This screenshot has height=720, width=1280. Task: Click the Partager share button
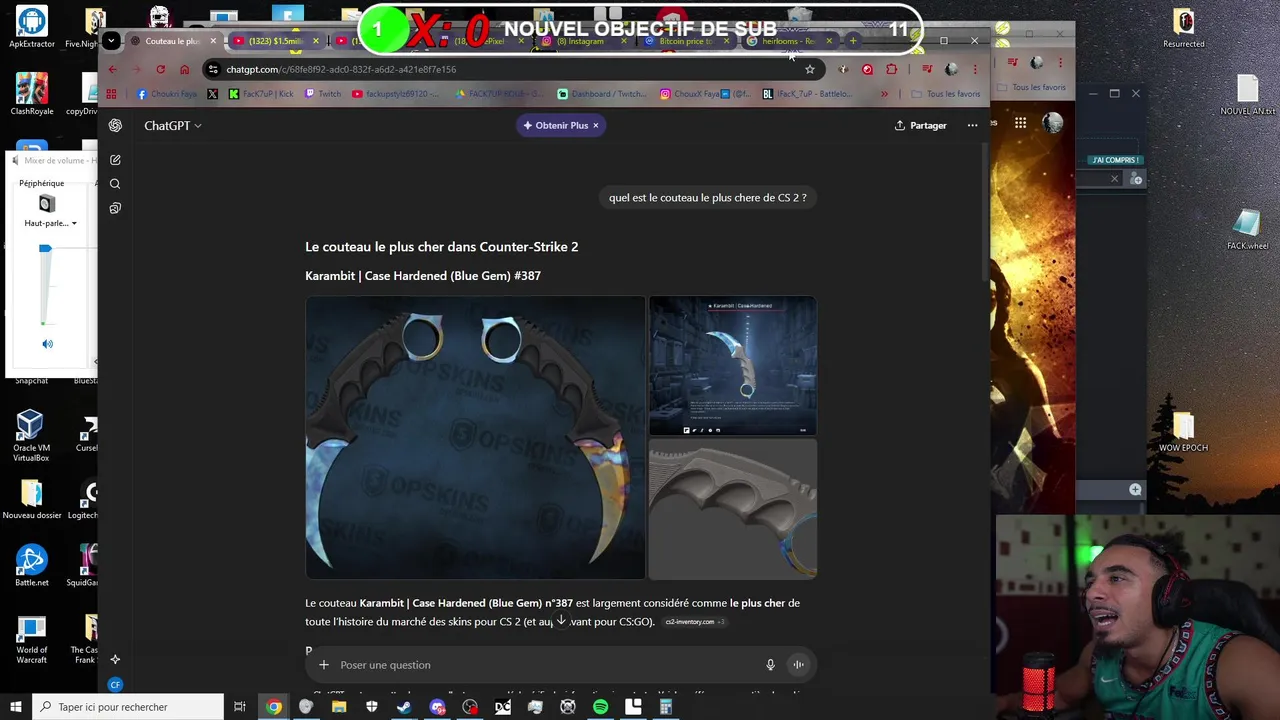920,125
